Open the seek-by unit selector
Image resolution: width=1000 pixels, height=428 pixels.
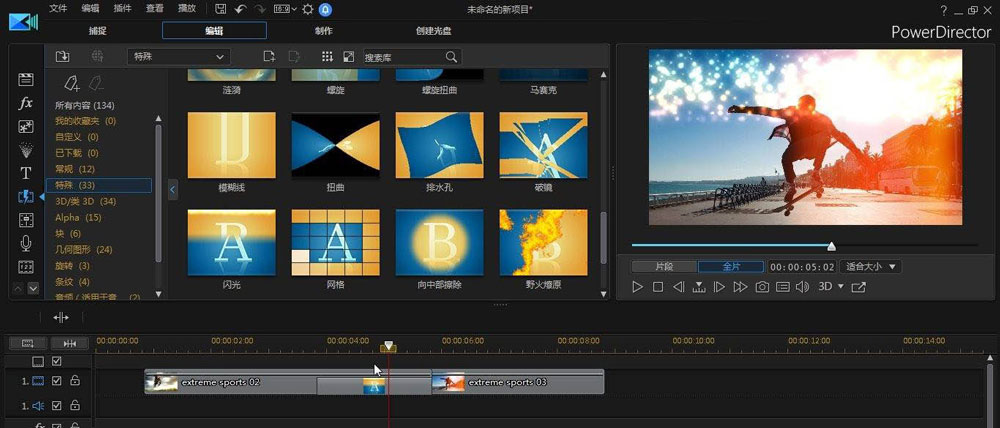pos(699,287)
